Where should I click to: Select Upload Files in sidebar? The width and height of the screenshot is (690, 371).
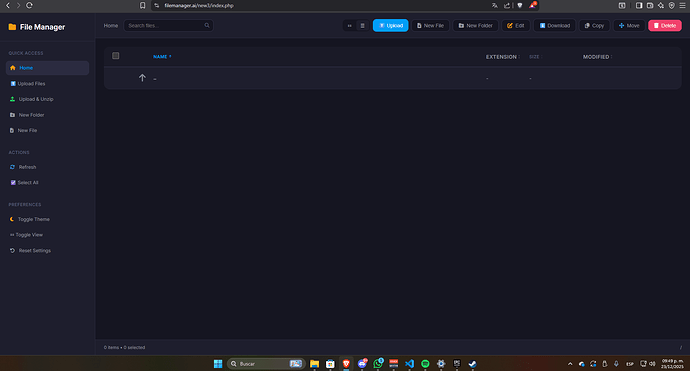tap(48, 84)
